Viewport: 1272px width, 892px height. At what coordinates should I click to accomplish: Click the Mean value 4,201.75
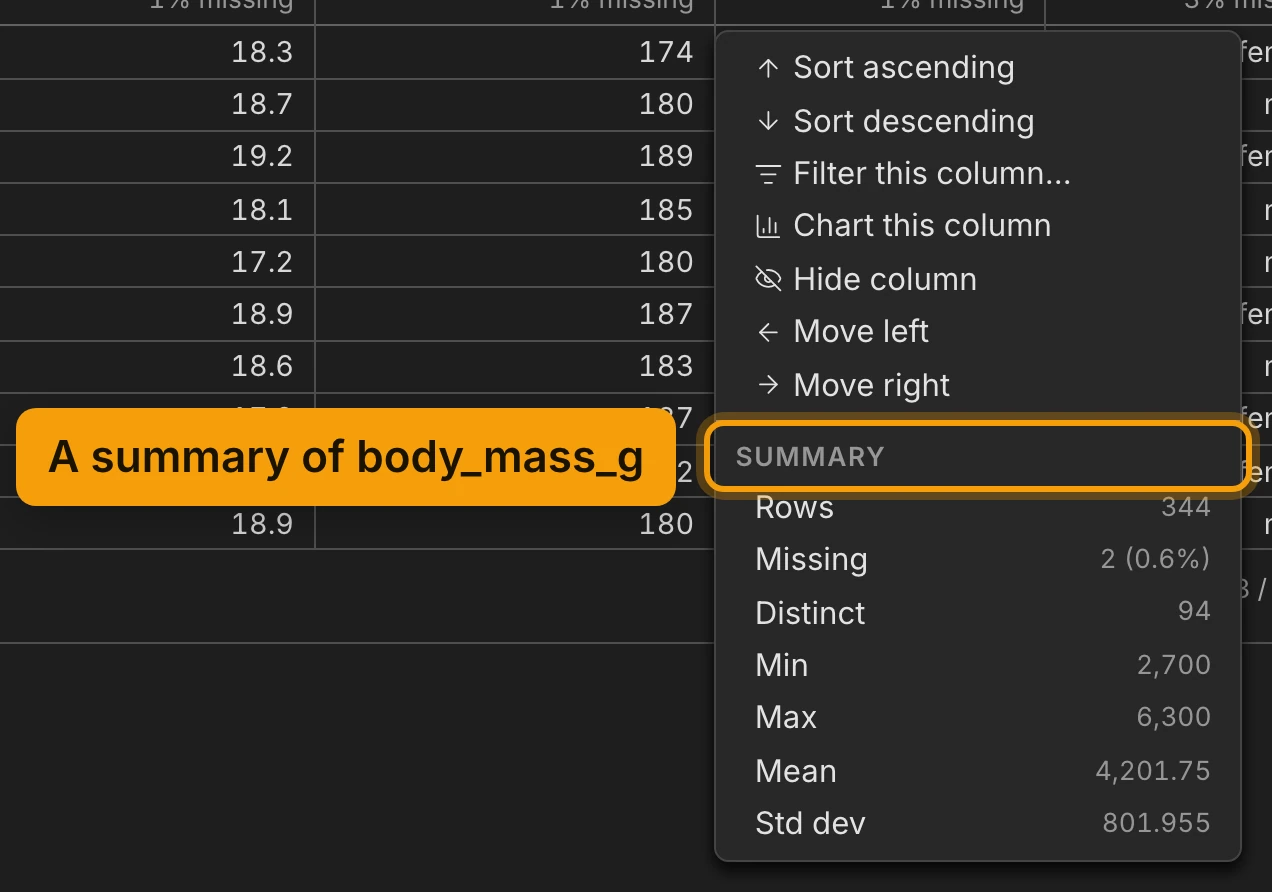coord(1153,771)
